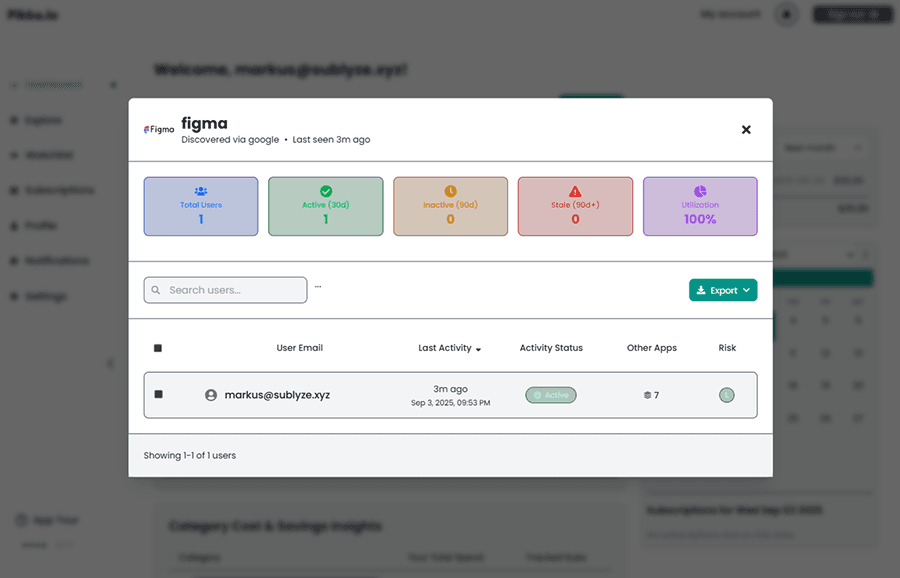Click the magnifier icon in the search field
Viewport: 900px width, 578px height.
tap(156, 290)
